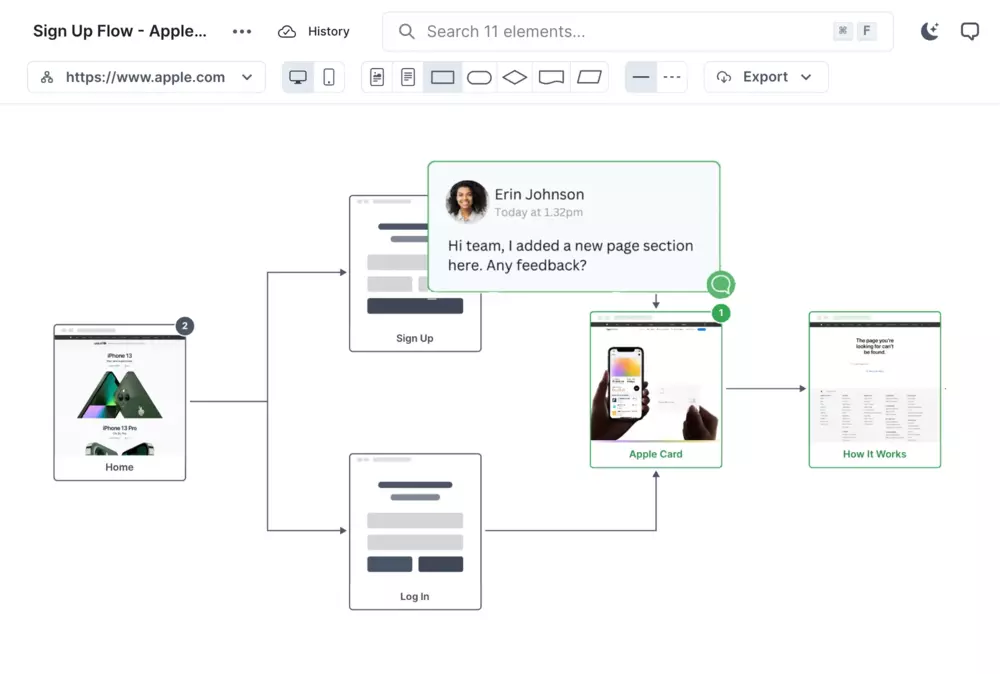Choose the dashed line connector style
1000x674 pixels.
(x=672, y=77)
